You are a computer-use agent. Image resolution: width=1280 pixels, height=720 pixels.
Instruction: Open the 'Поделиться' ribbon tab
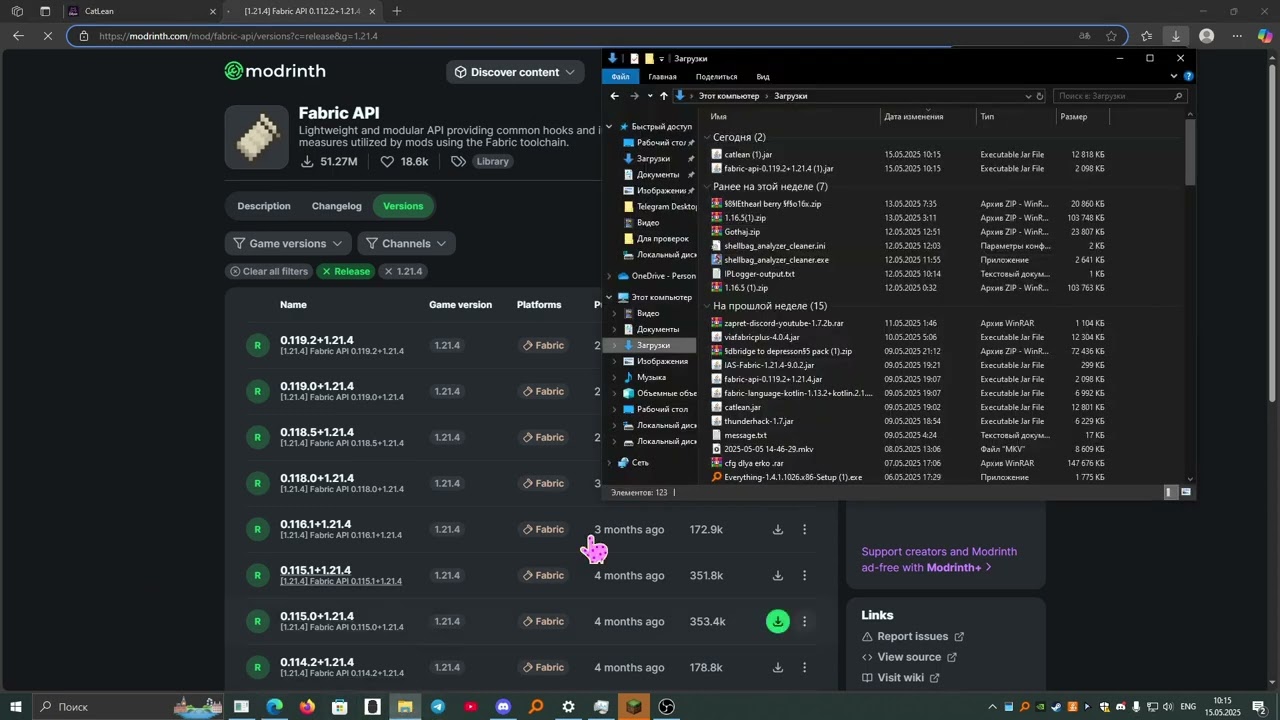pyautogui.click(x=716, y=77)
